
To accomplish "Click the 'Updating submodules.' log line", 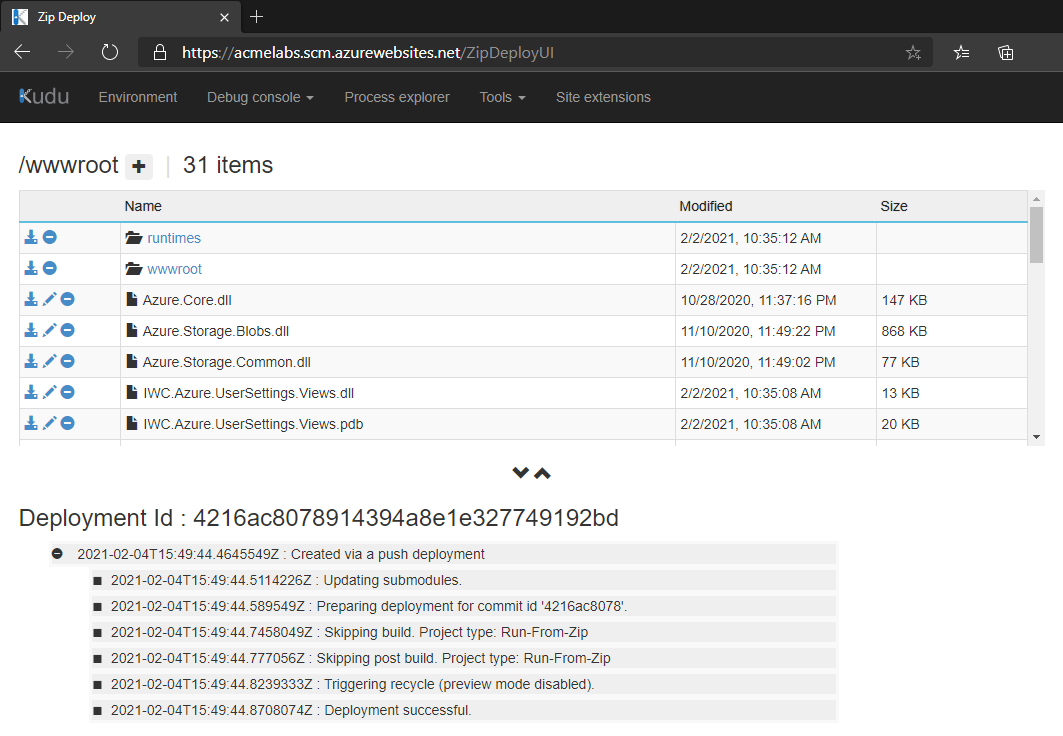I will (463, 580).
